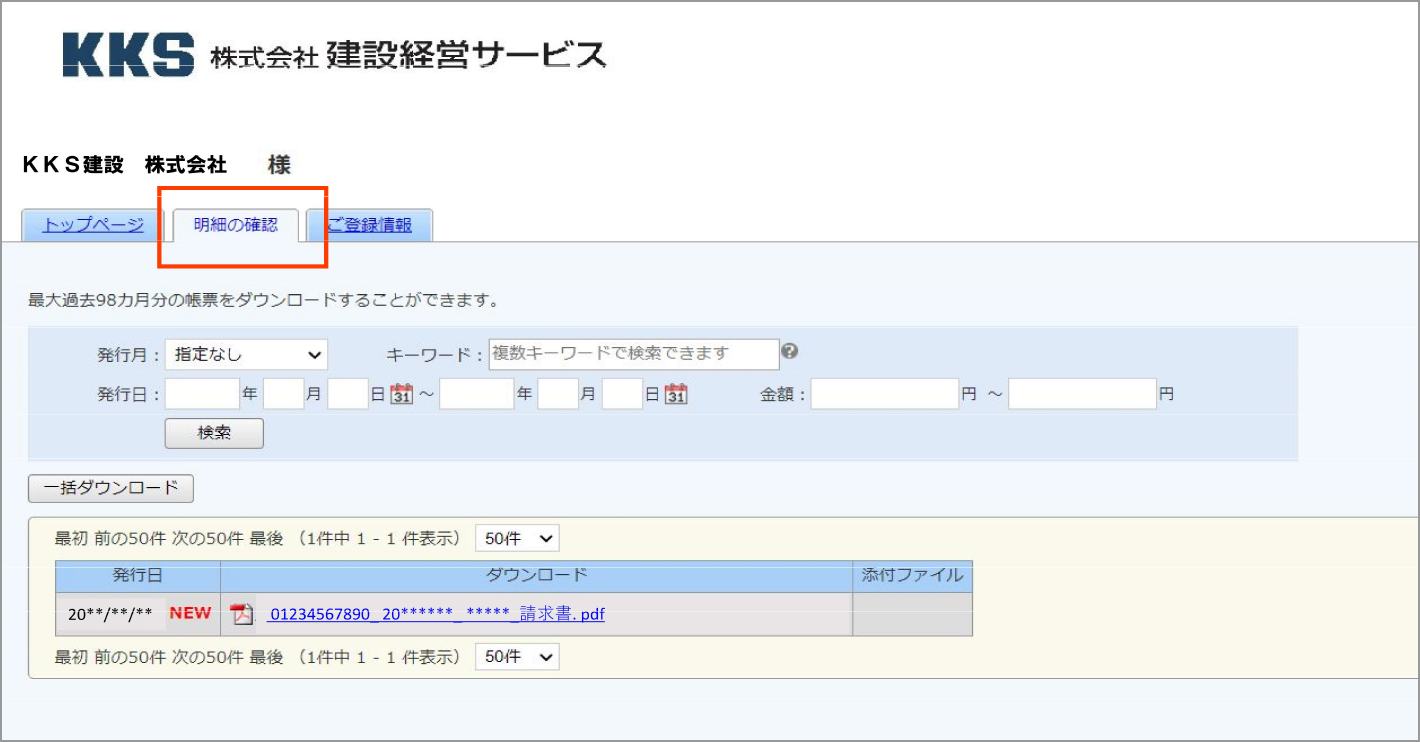Click the minimum 金額 amount field

tap(885, 394)
